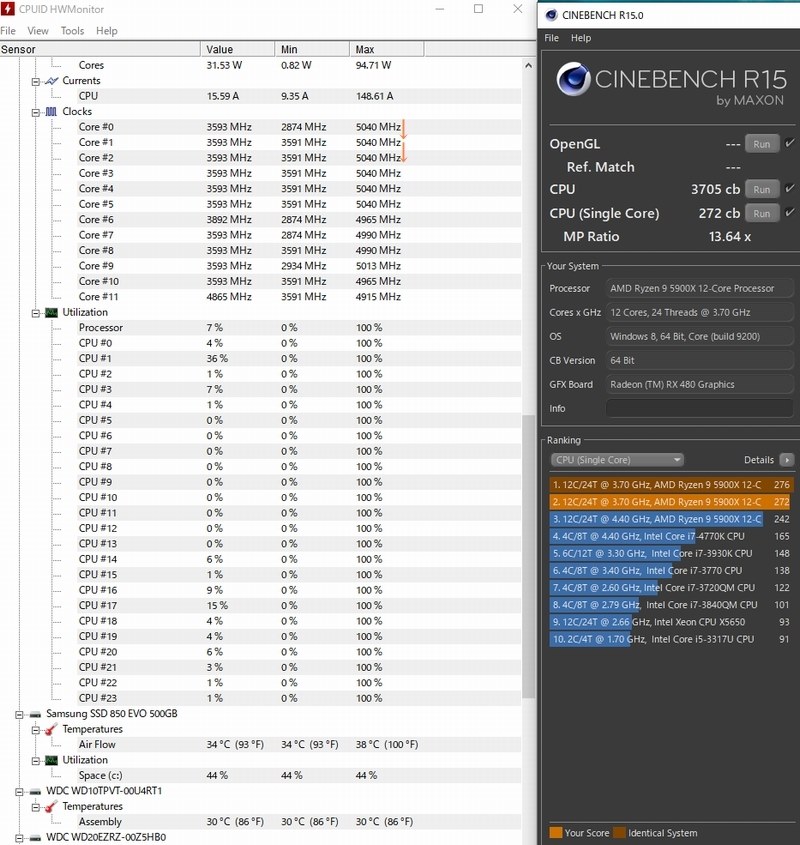Toggle the CPU (Single Core) test checkmark
This screenshot has width=800, height=845.
pos(790,212)
